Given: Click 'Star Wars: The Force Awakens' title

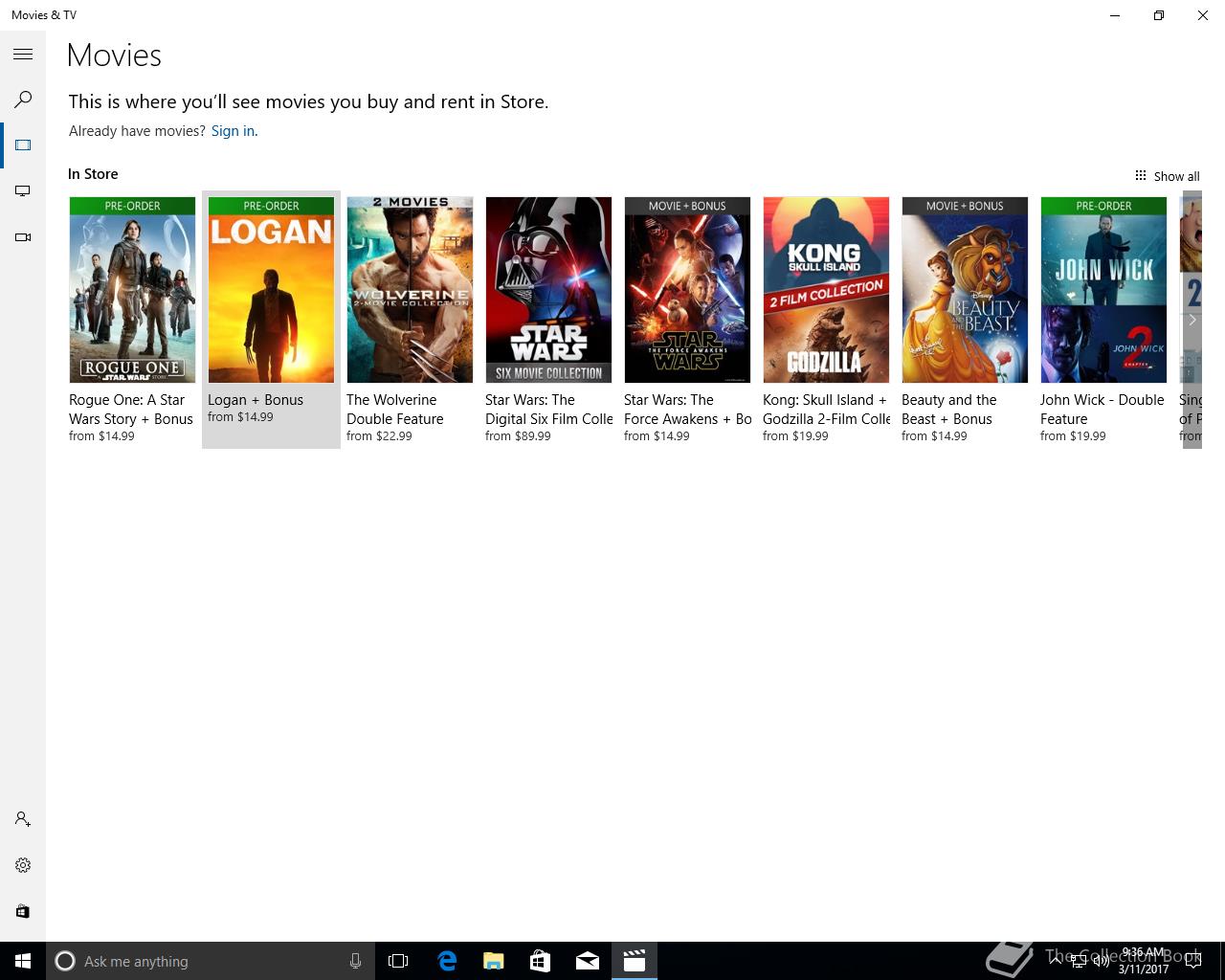Looking at the screenshot, I should (687, 410).
